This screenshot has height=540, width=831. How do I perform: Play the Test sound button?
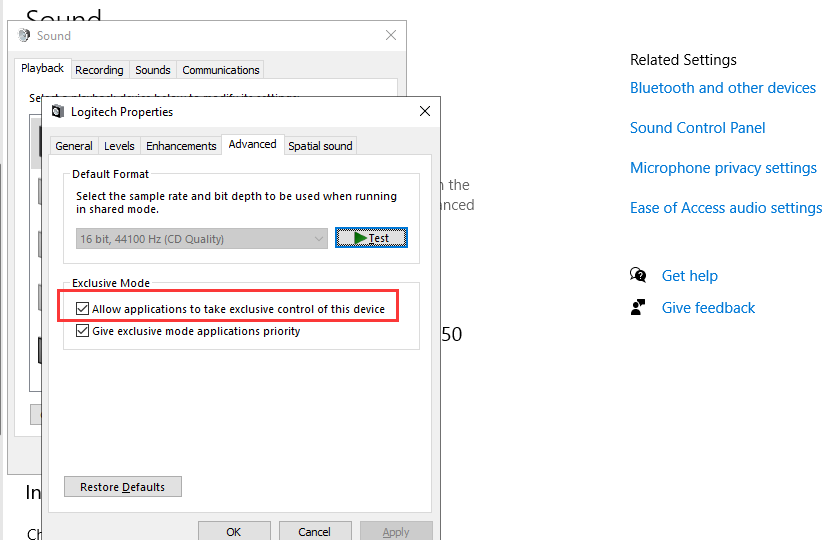point(371,238)
